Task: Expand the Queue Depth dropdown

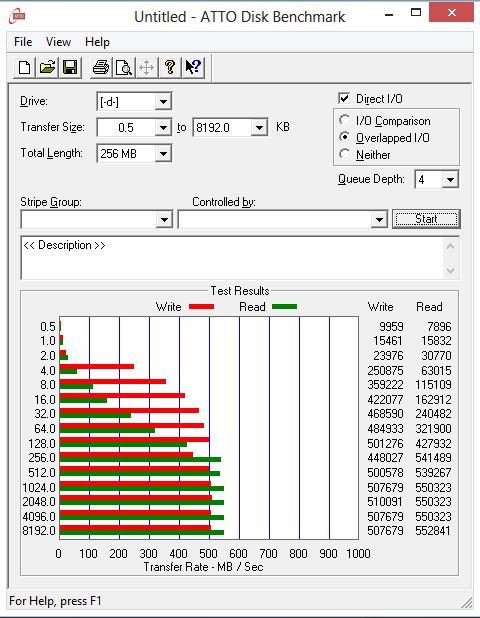Action: [x=450, y=180]
